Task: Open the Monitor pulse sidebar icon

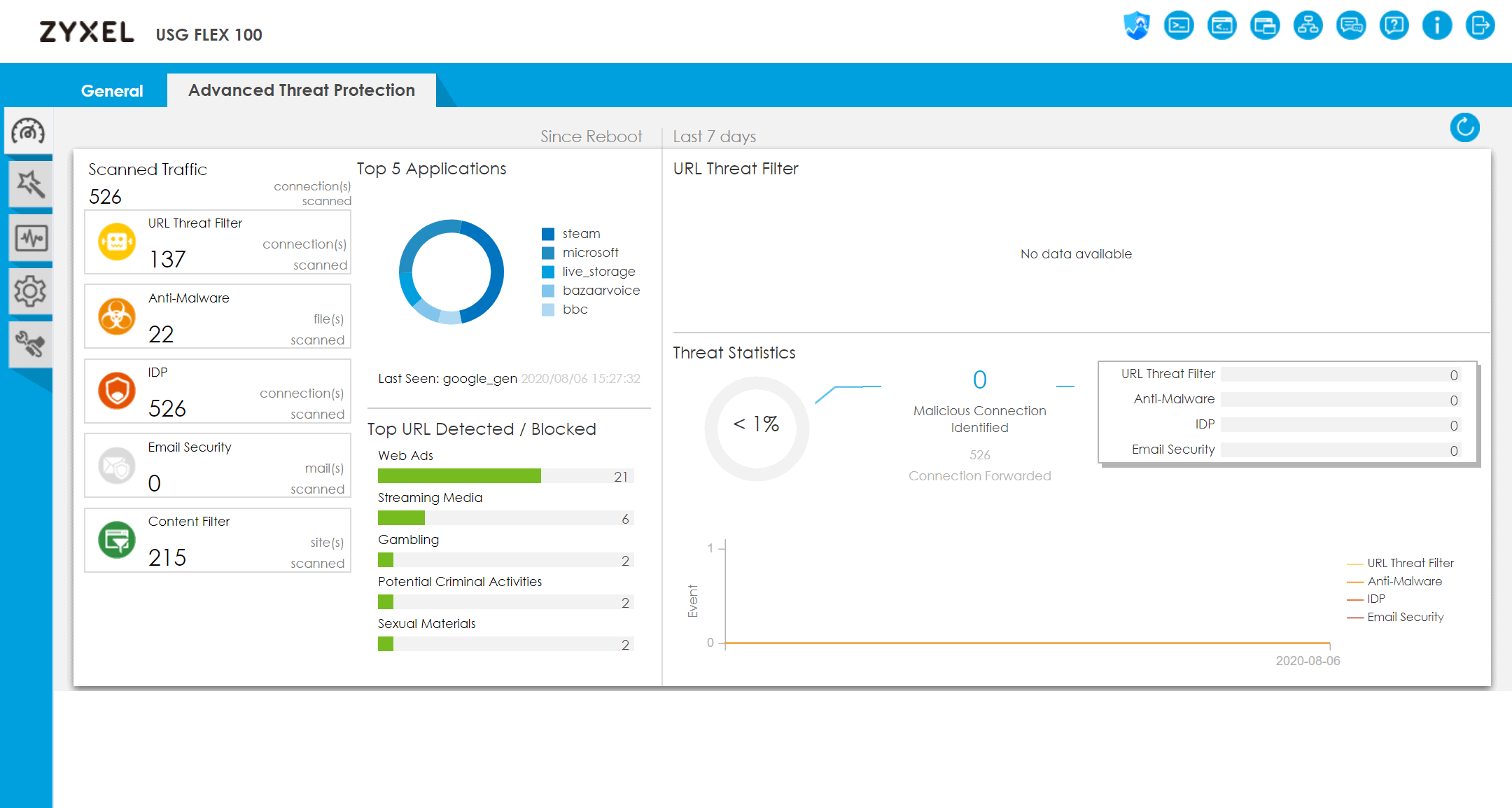Action: [29, 239]
